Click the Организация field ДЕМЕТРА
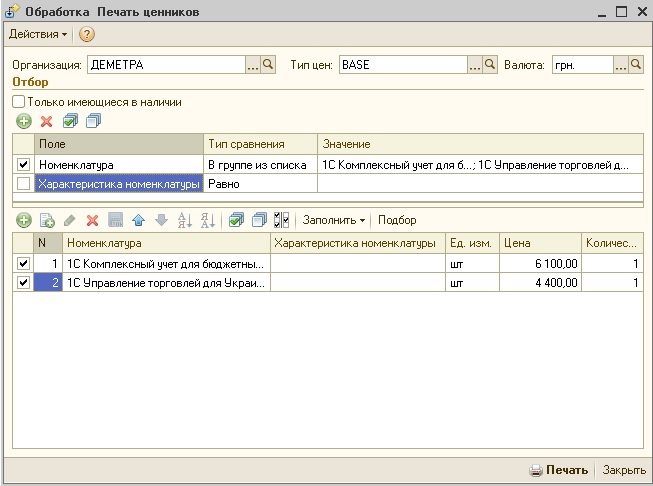The height and width of the screenshot is (486, 653). 166,65
